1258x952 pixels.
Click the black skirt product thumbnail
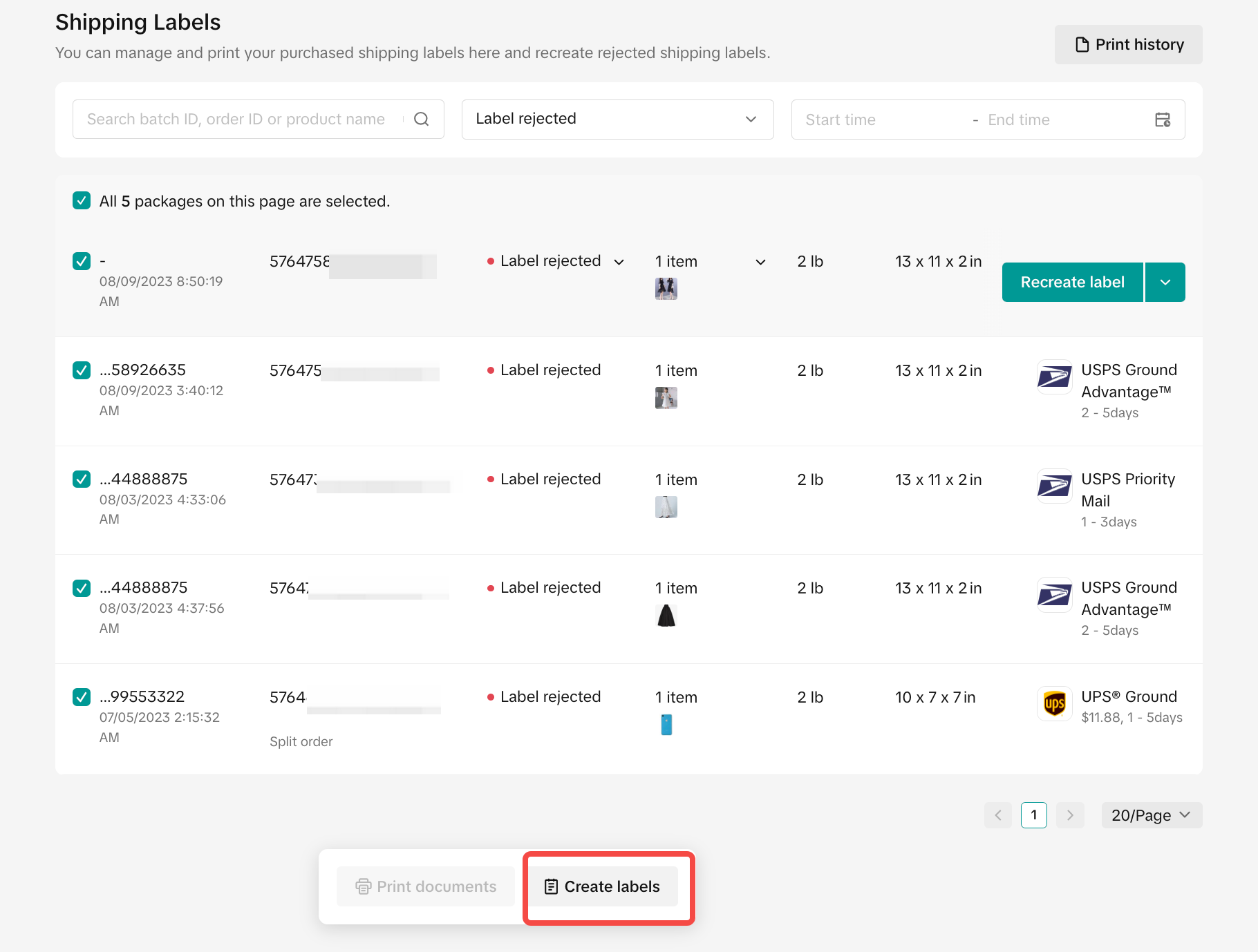tap(666, 616)
